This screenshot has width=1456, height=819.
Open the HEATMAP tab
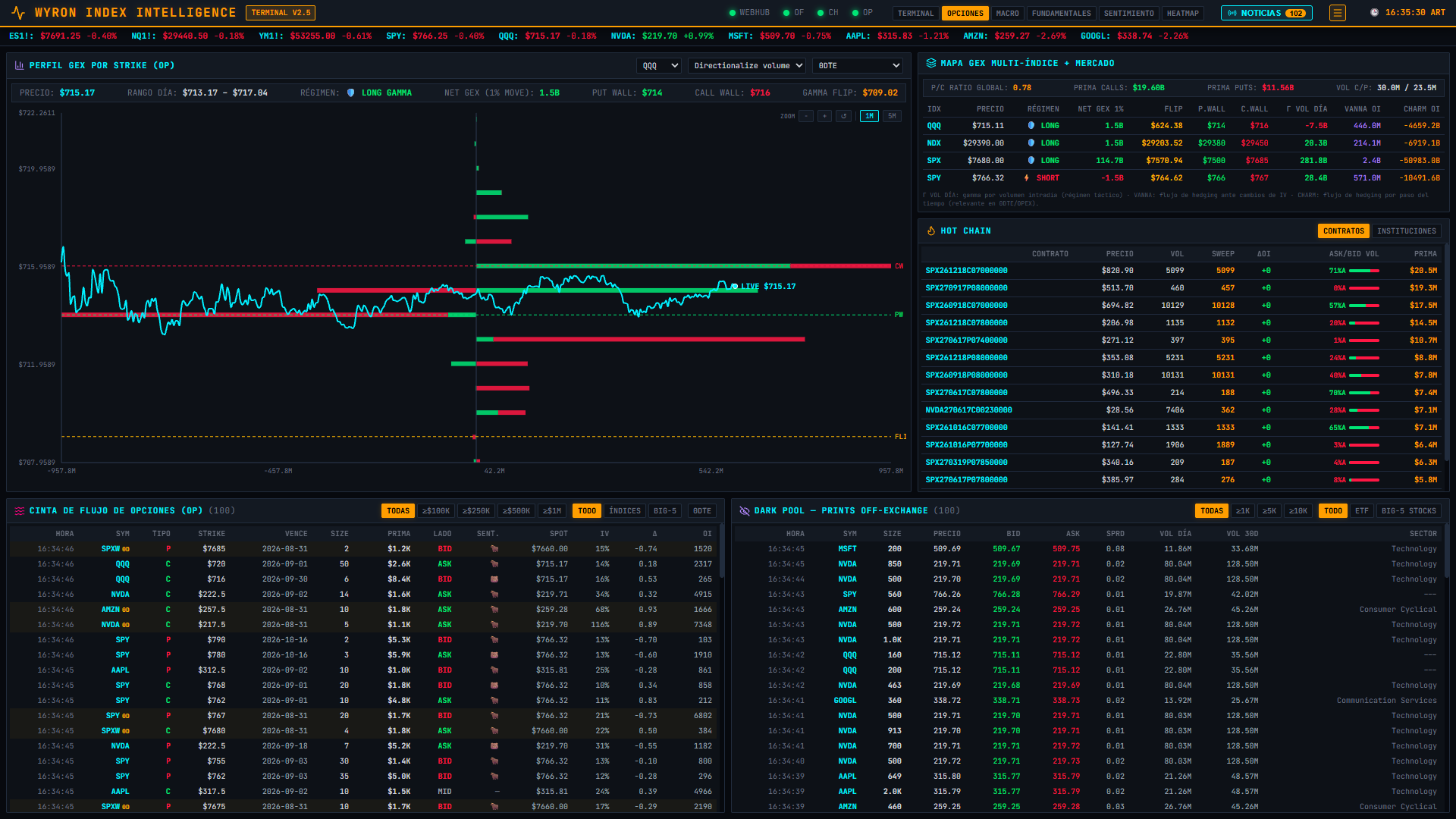coord(1182,14)
